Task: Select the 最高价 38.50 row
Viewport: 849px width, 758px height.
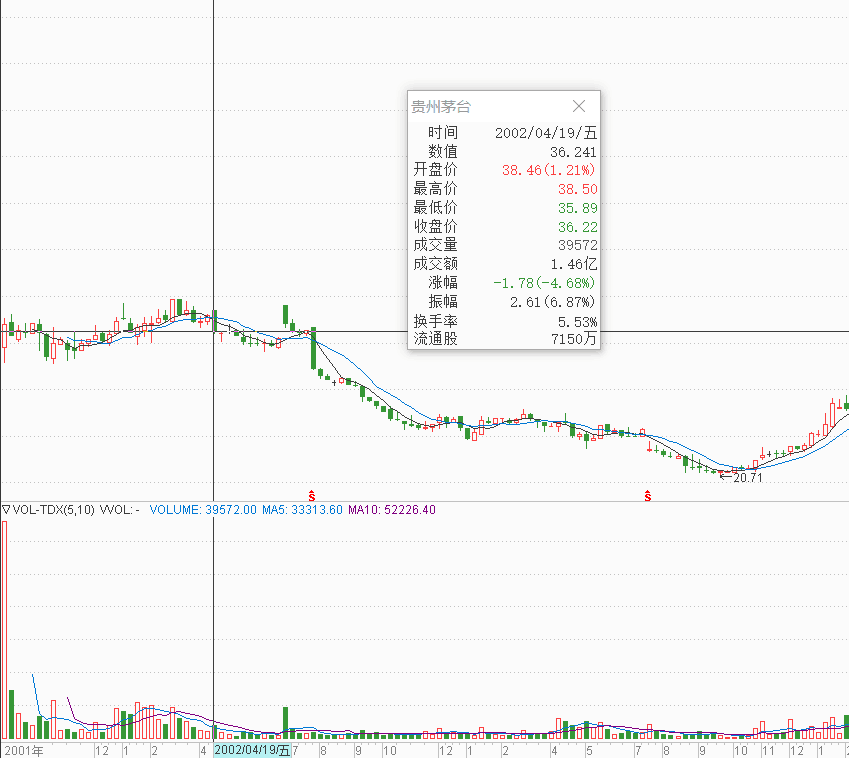Action: [x=504, y=189]
